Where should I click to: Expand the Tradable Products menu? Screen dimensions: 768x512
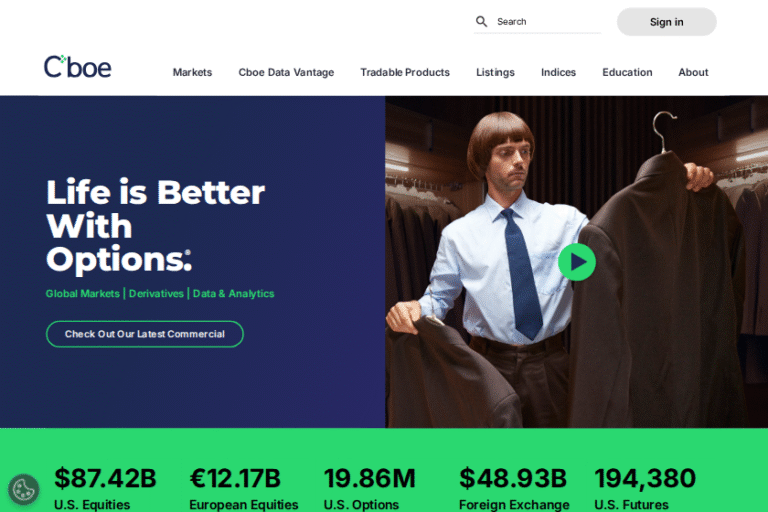[x=405, y=73]
